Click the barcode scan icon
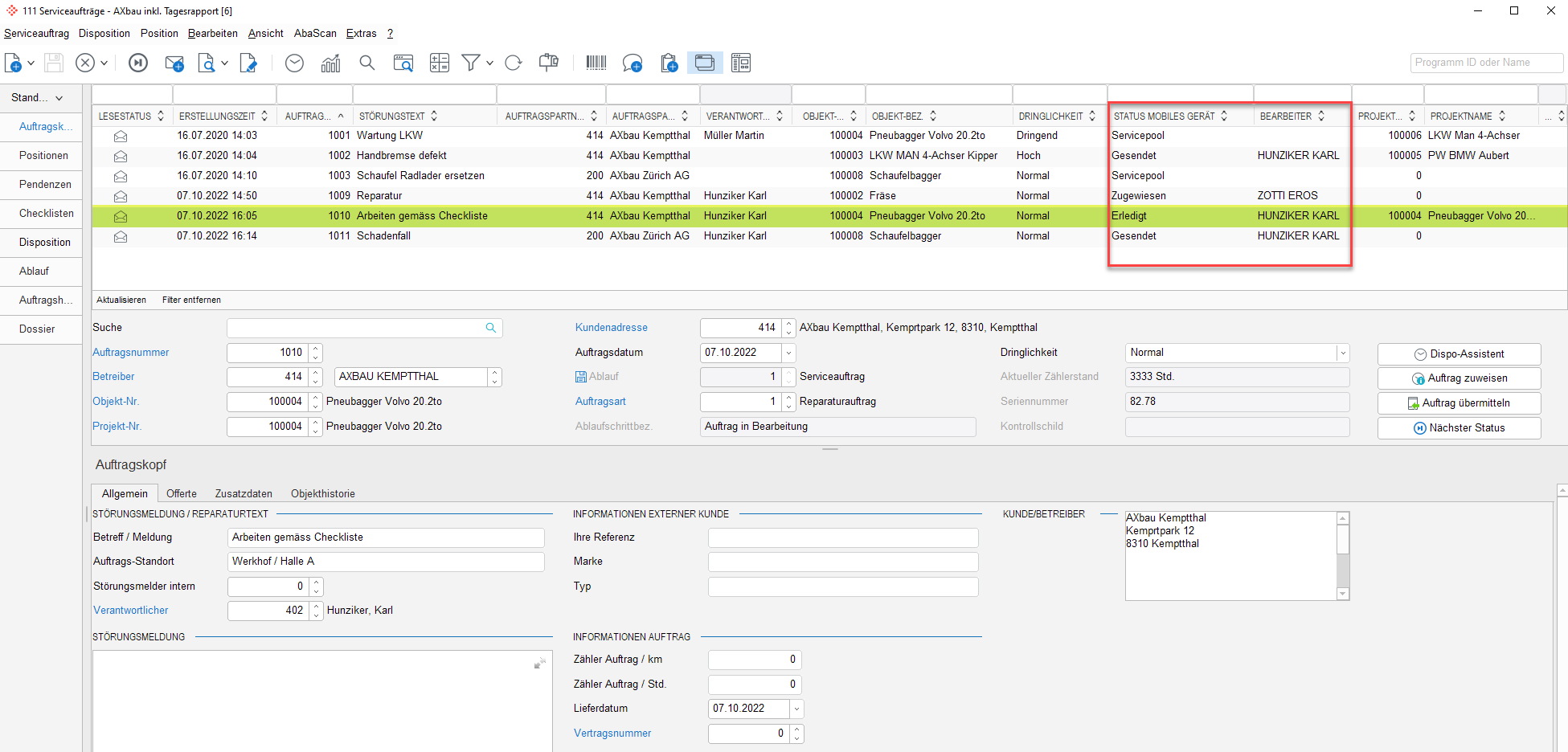 596,63
